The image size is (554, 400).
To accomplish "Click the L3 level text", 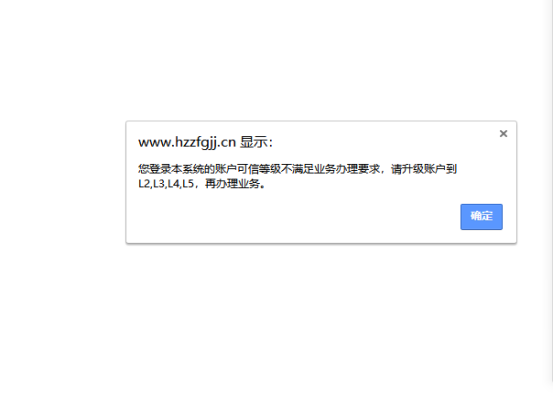I will tap(159, 184).
